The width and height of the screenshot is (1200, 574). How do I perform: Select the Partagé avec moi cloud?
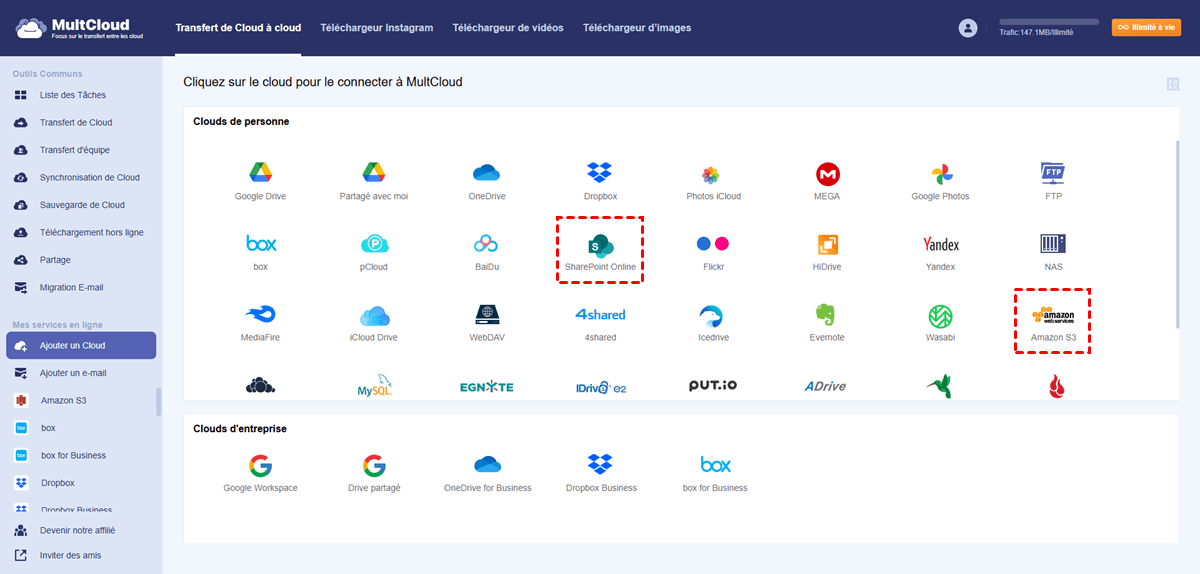374,181
